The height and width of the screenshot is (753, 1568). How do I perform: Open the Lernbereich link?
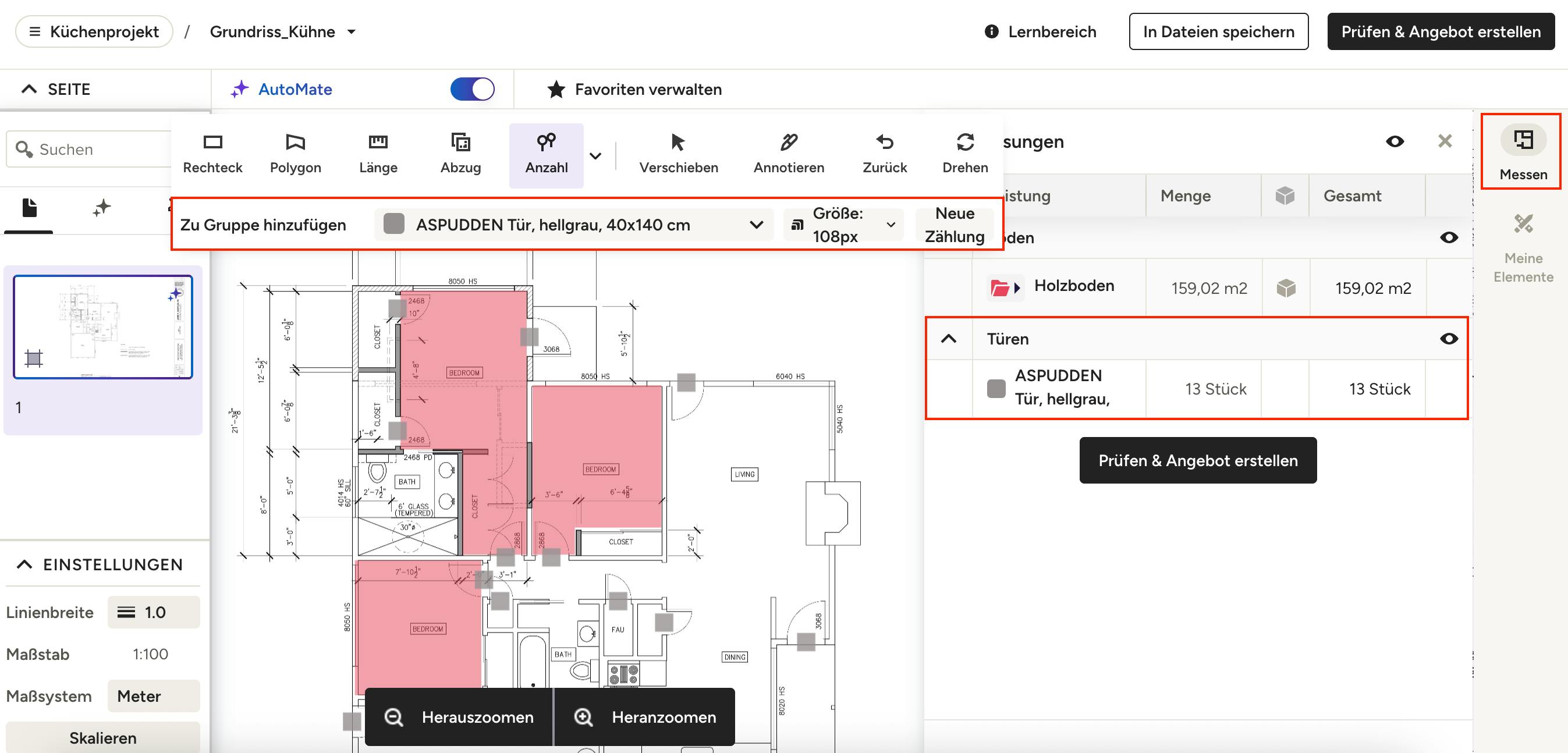point(1040,31)
